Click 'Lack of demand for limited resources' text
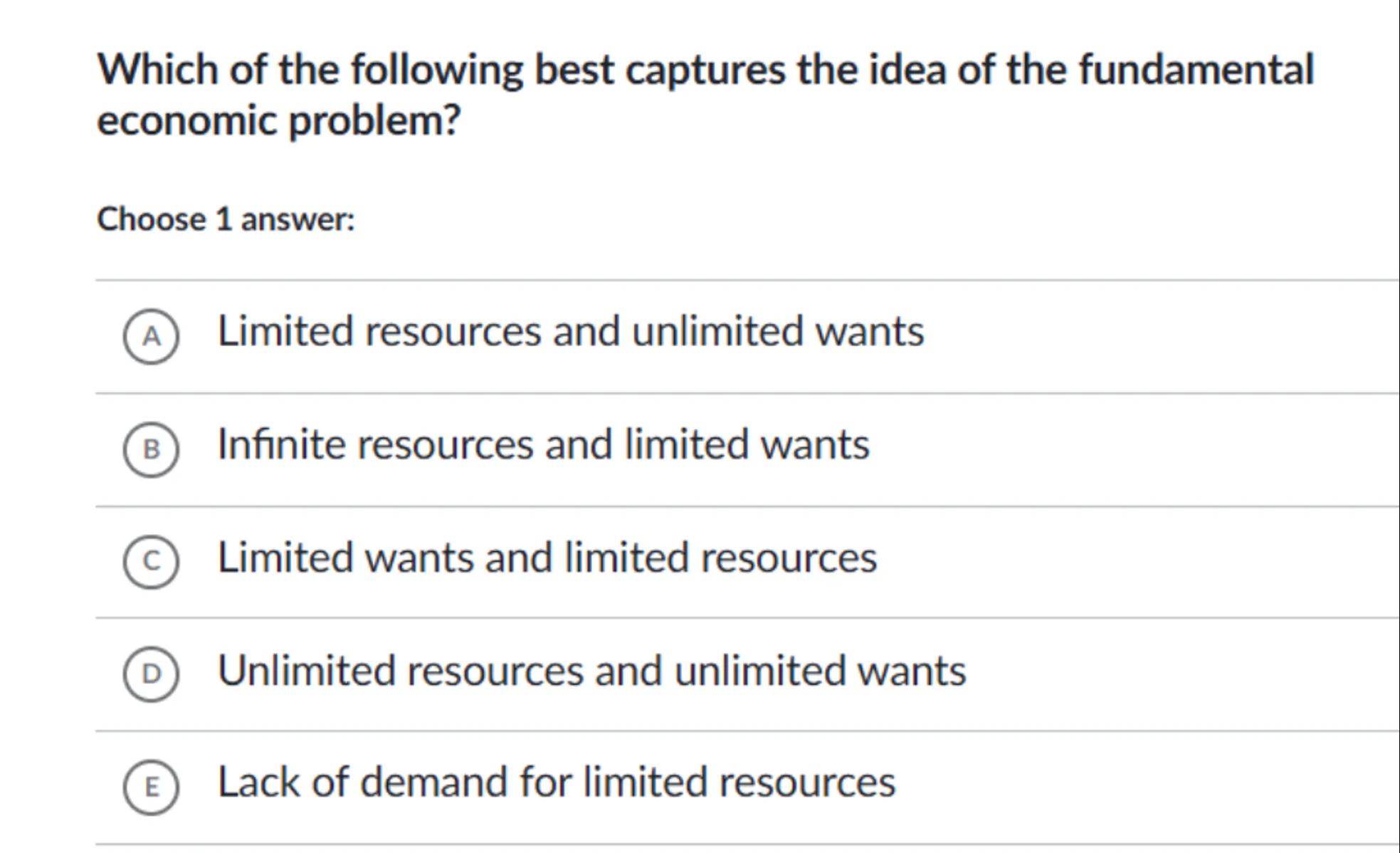The height and width of the screenshot is (853, 1400). 556,783
